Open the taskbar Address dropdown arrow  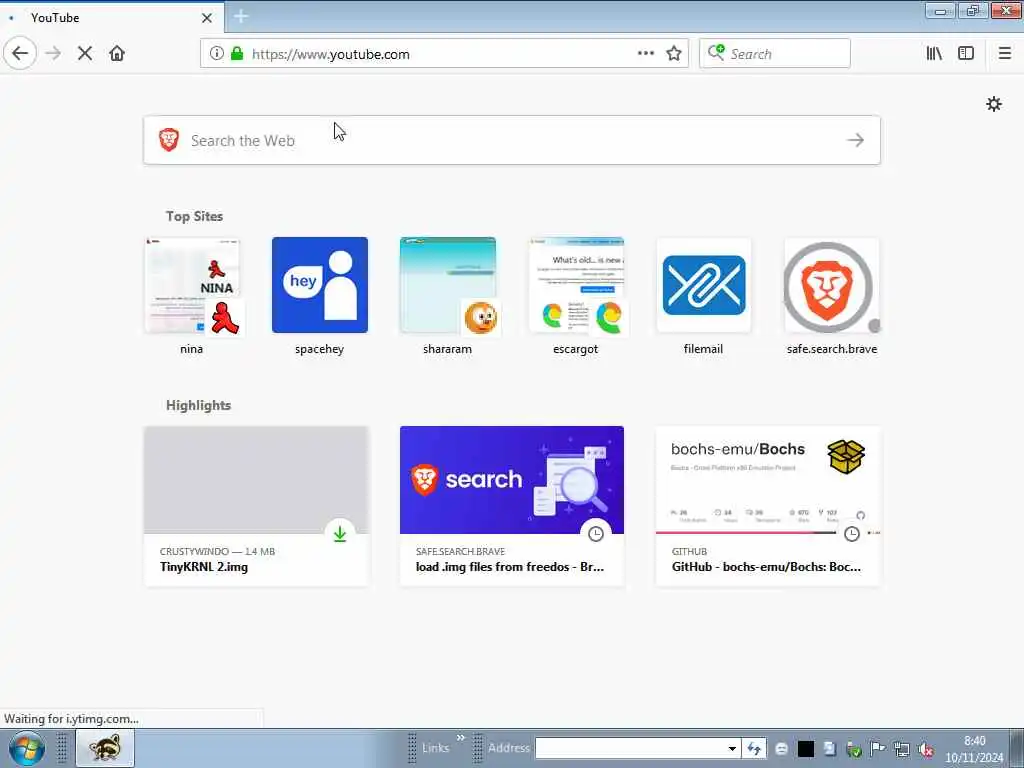[x=732, y=748]
